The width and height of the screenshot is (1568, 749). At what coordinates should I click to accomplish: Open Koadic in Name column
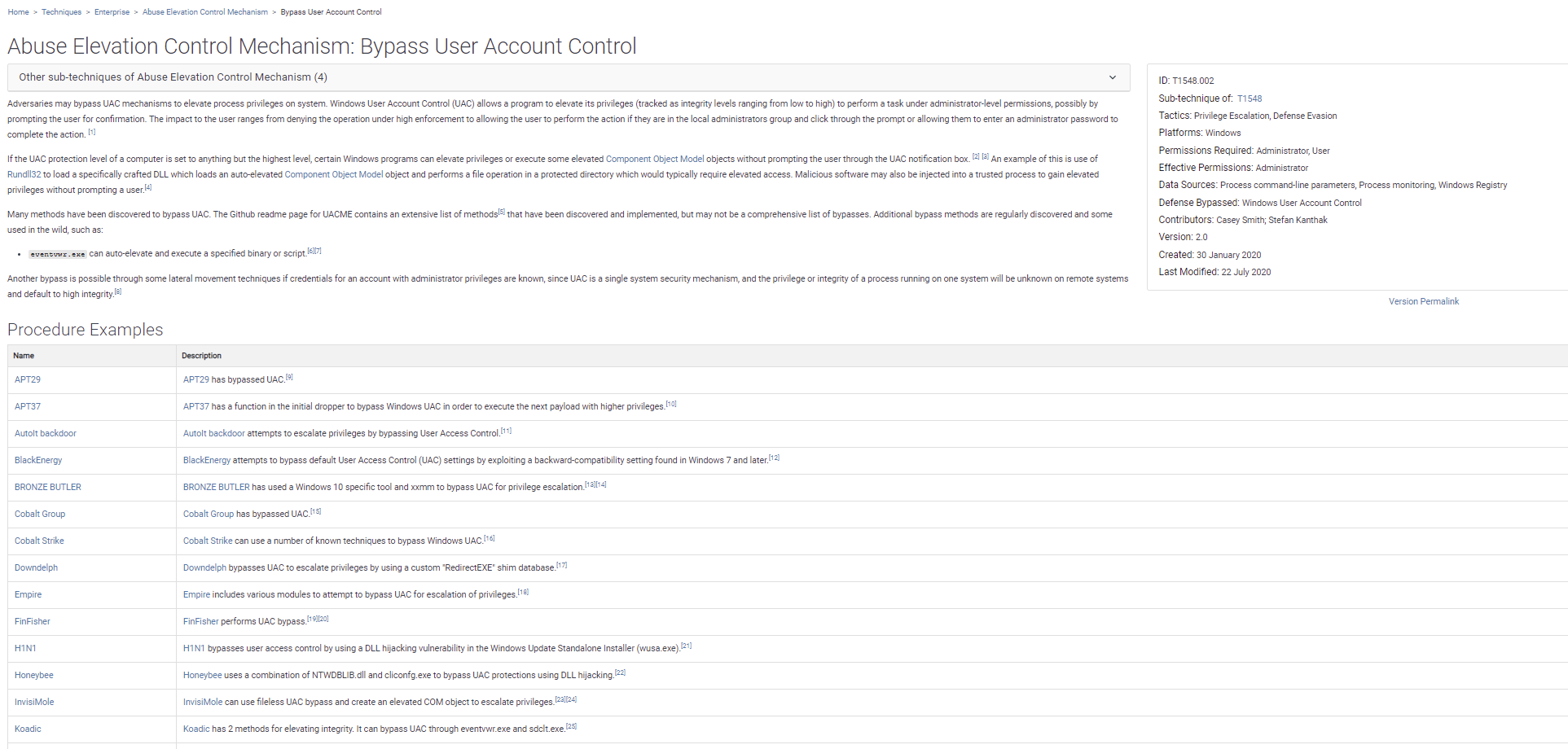(x=28, y=729)
